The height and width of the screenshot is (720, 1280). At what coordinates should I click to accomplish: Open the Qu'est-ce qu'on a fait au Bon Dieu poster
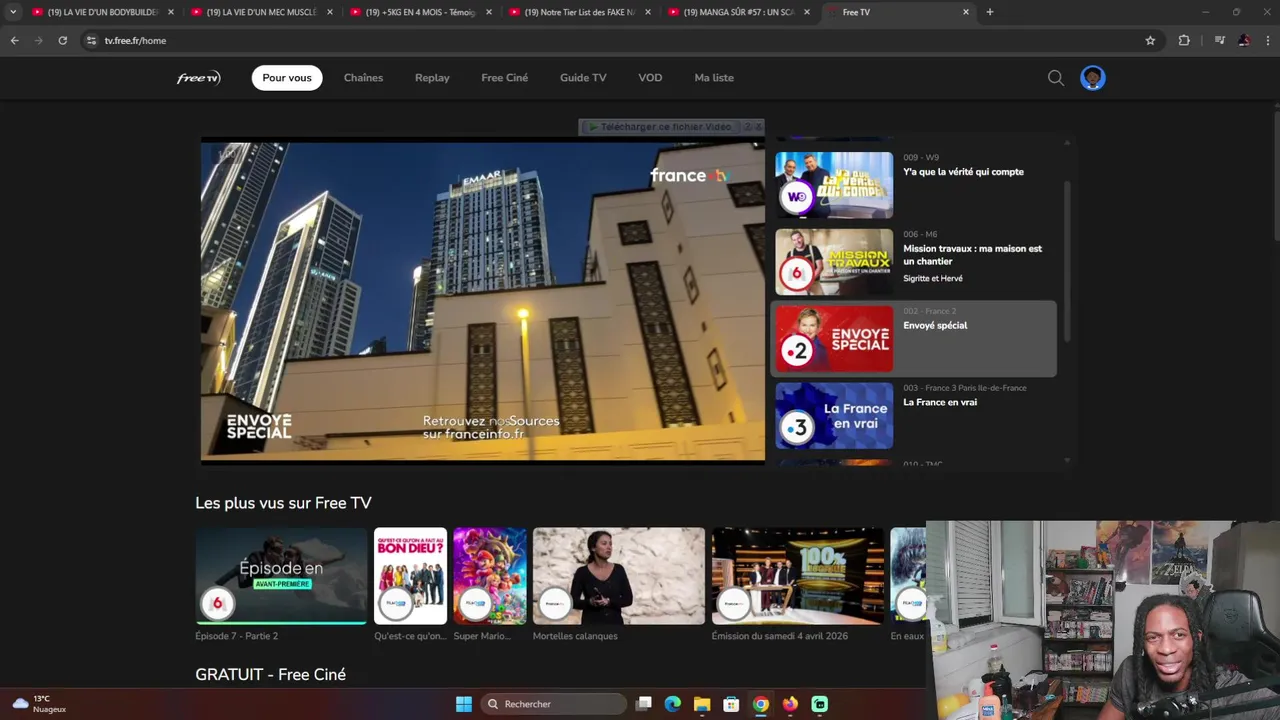point(410,576)
